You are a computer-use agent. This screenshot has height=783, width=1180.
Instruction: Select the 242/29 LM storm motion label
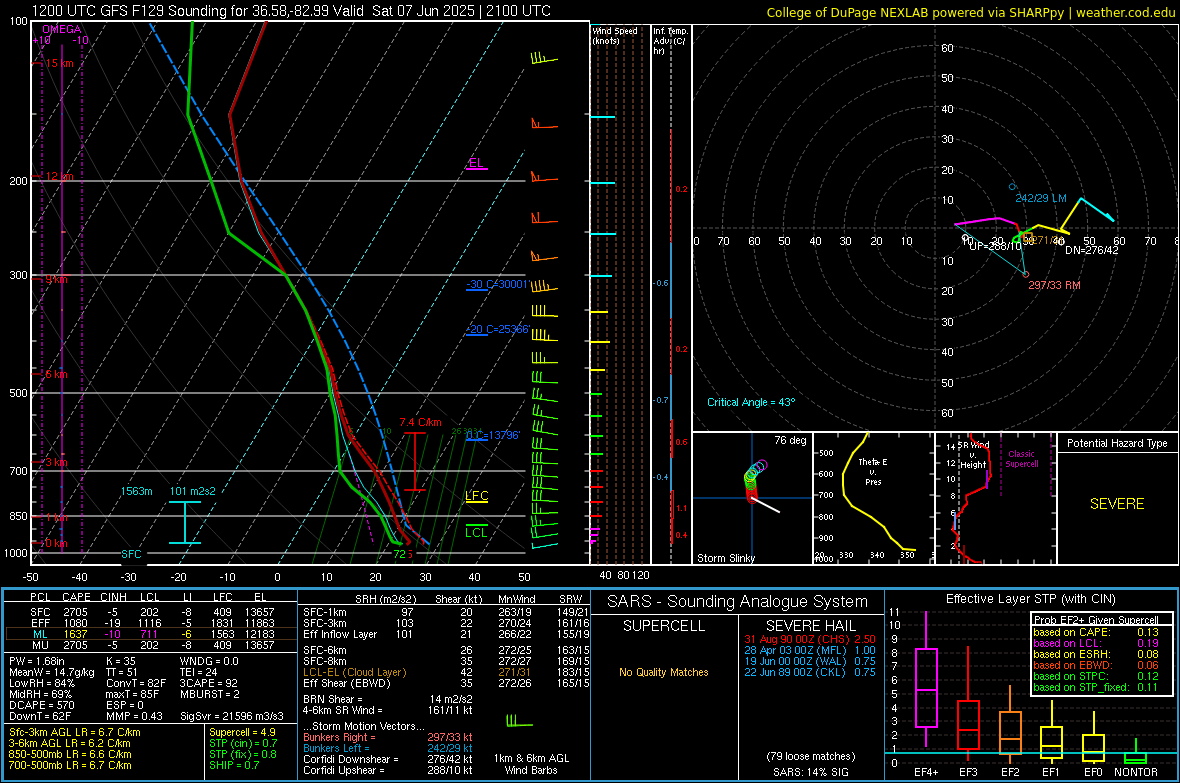pyautogui.click(x=1041, y=198)
